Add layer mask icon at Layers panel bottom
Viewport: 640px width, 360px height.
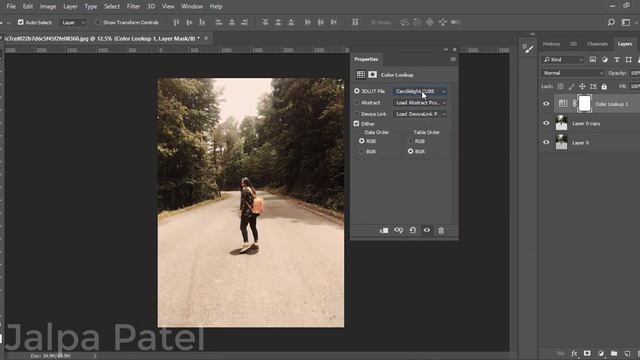pyautogui.click(x=587, y=353)
